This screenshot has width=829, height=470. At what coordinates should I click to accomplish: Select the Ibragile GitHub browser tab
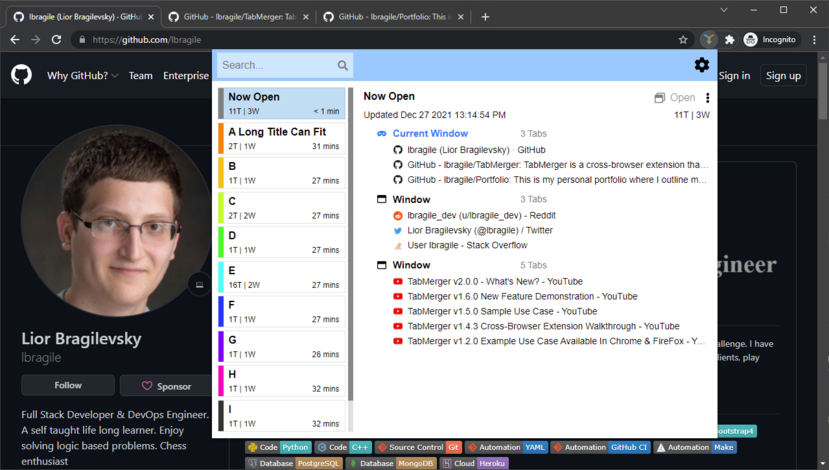click(x=84, y=17)
